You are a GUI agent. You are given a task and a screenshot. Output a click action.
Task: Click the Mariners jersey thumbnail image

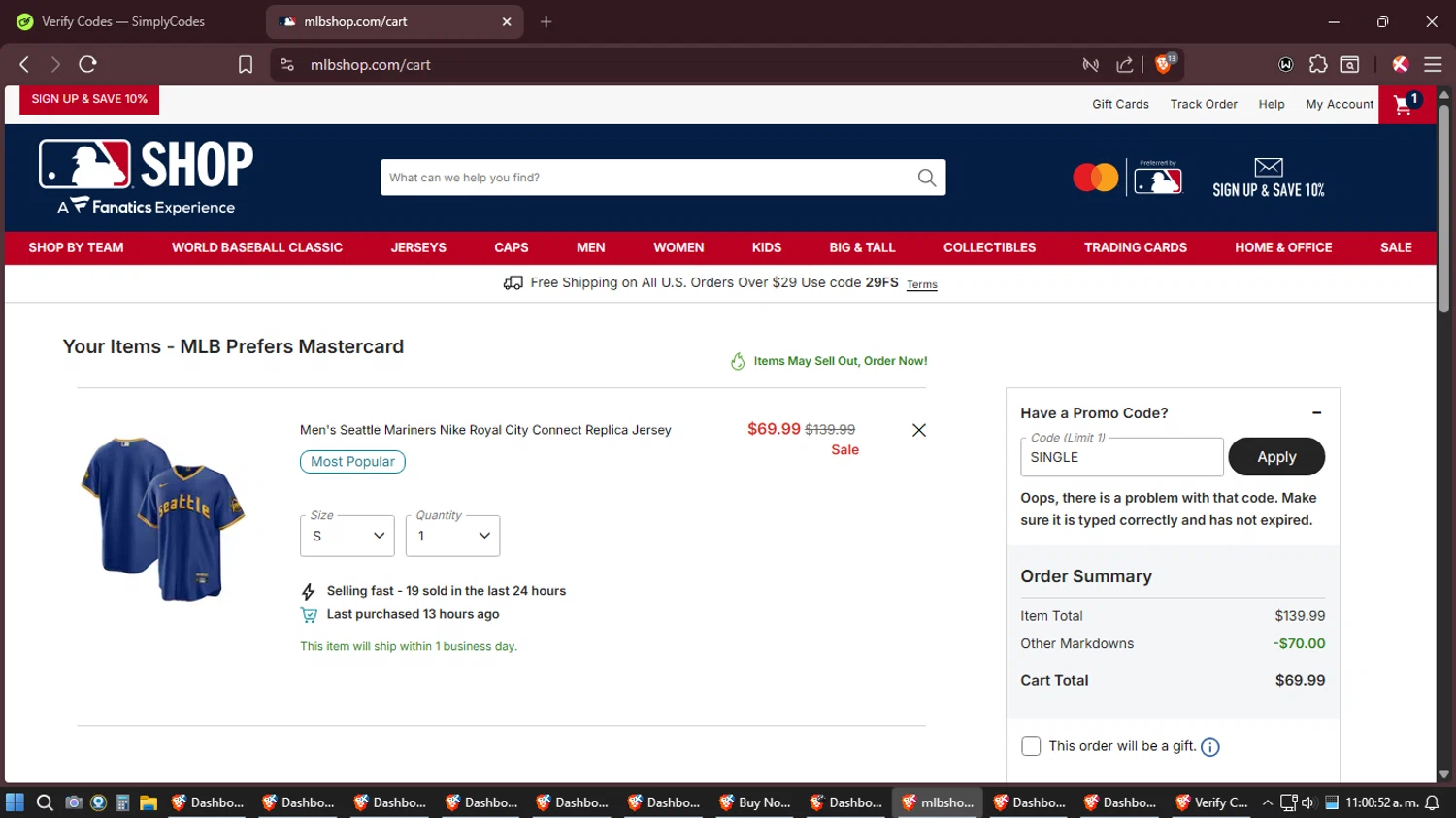coord(163,519)
